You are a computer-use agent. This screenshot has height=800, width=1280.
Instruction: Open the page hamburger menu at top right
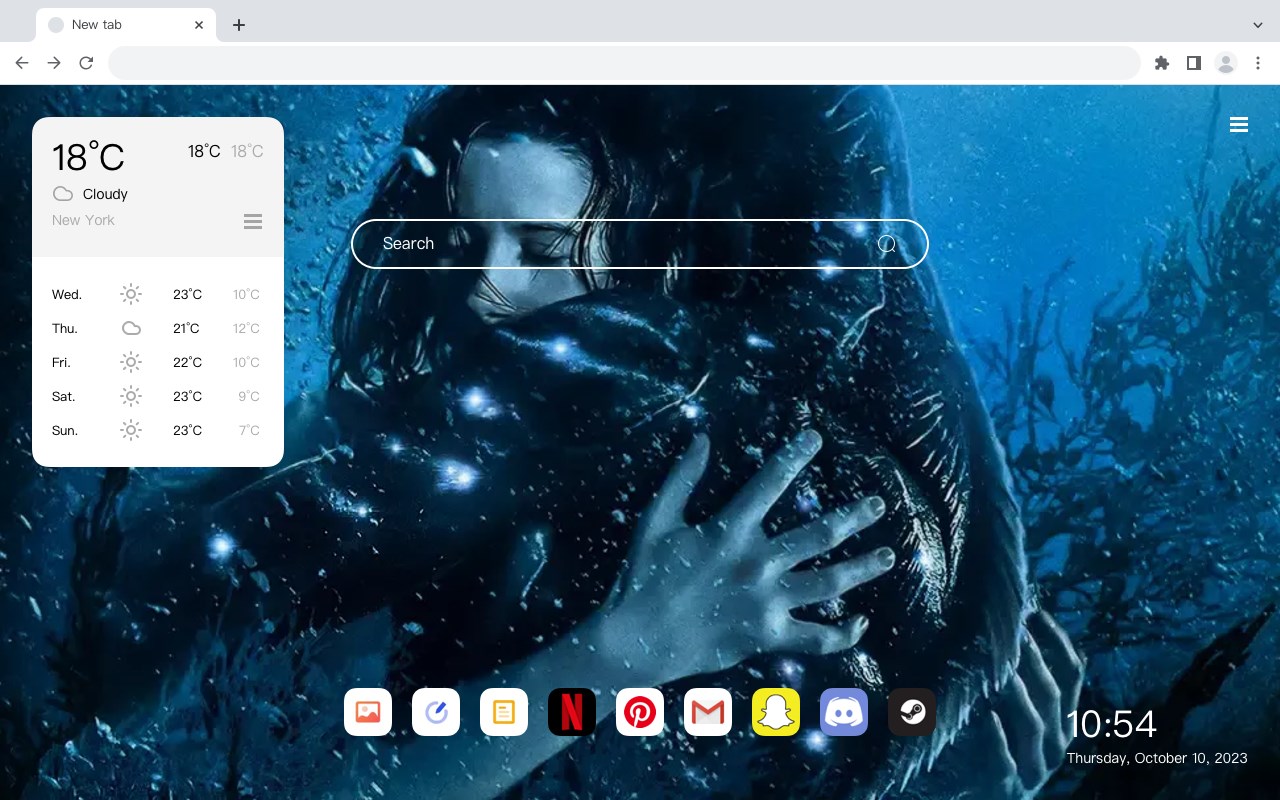tap(1239, 125)
